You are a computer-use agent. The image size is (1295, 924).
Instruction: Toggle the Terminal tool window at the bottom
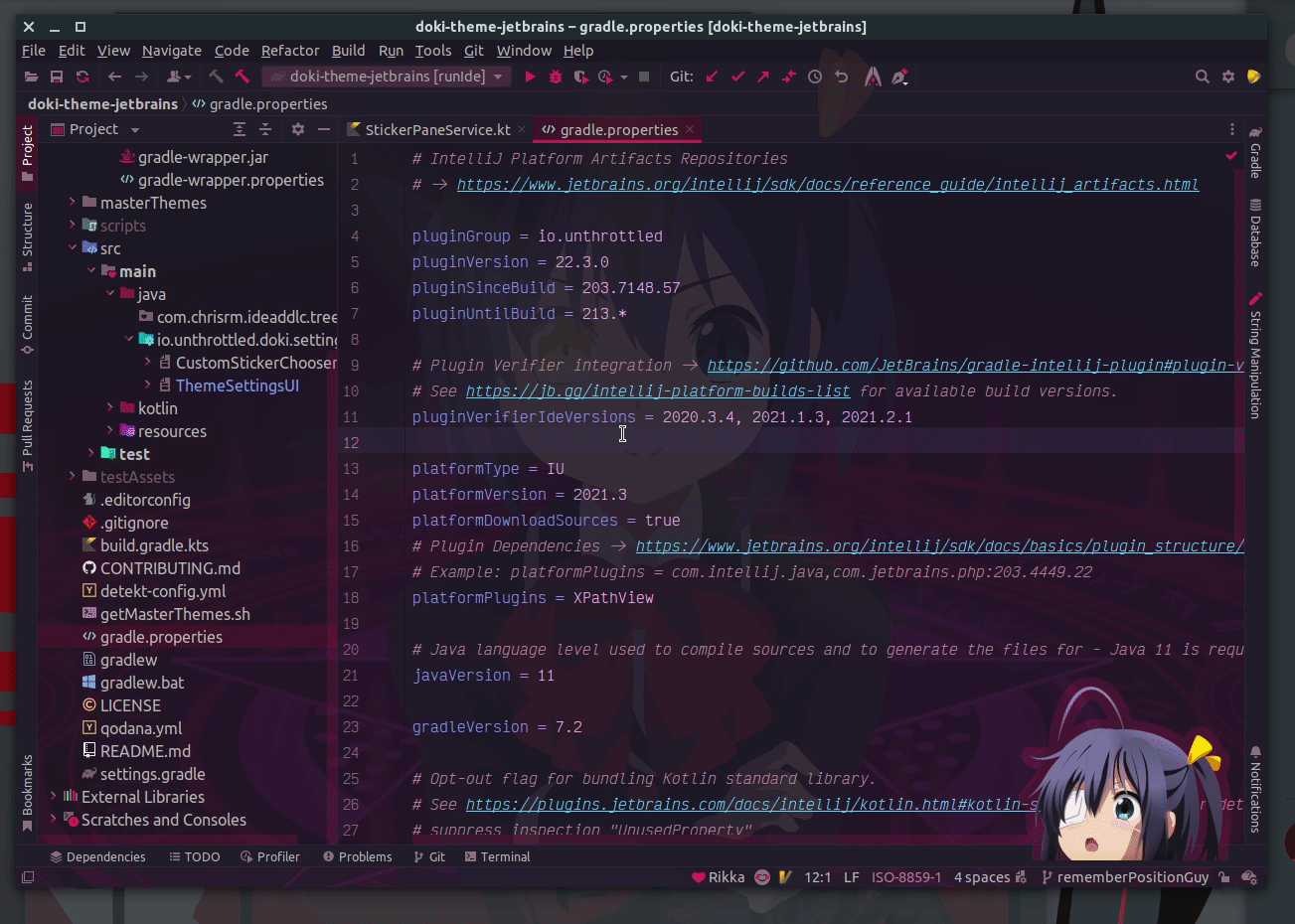tap(497, 856)
